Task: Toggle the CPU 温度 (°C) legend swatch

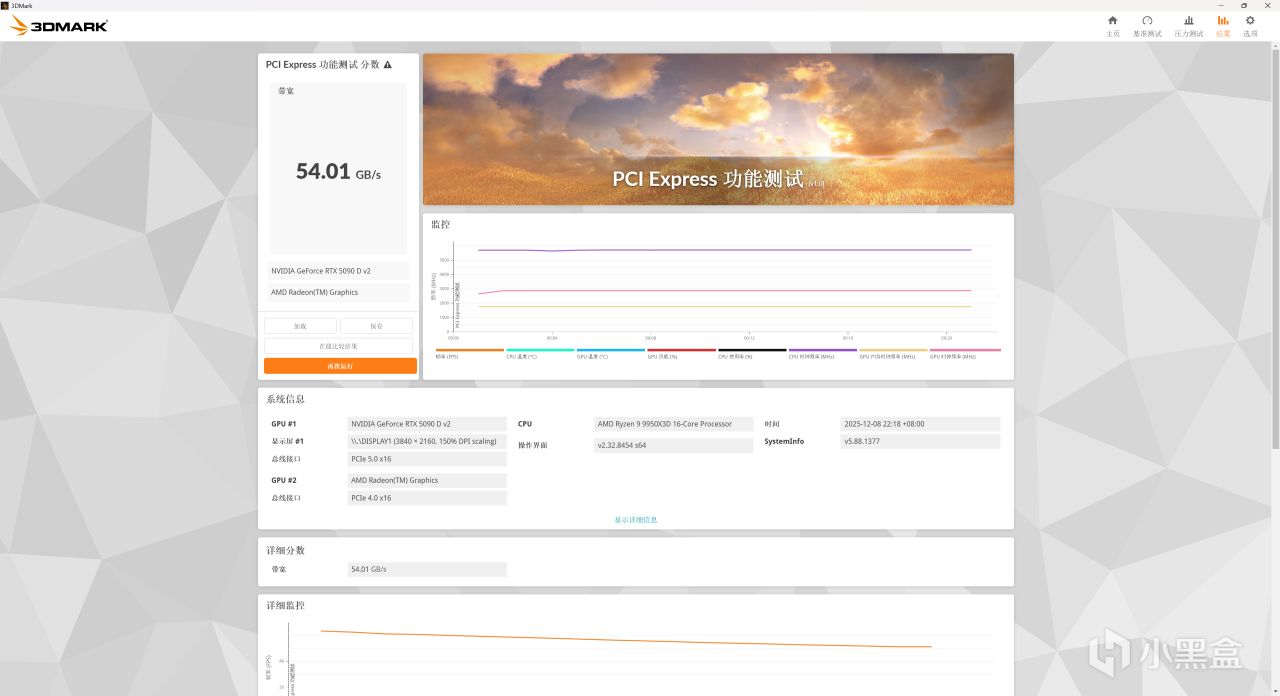Action: pyautogui.click(x=540, y=350)
